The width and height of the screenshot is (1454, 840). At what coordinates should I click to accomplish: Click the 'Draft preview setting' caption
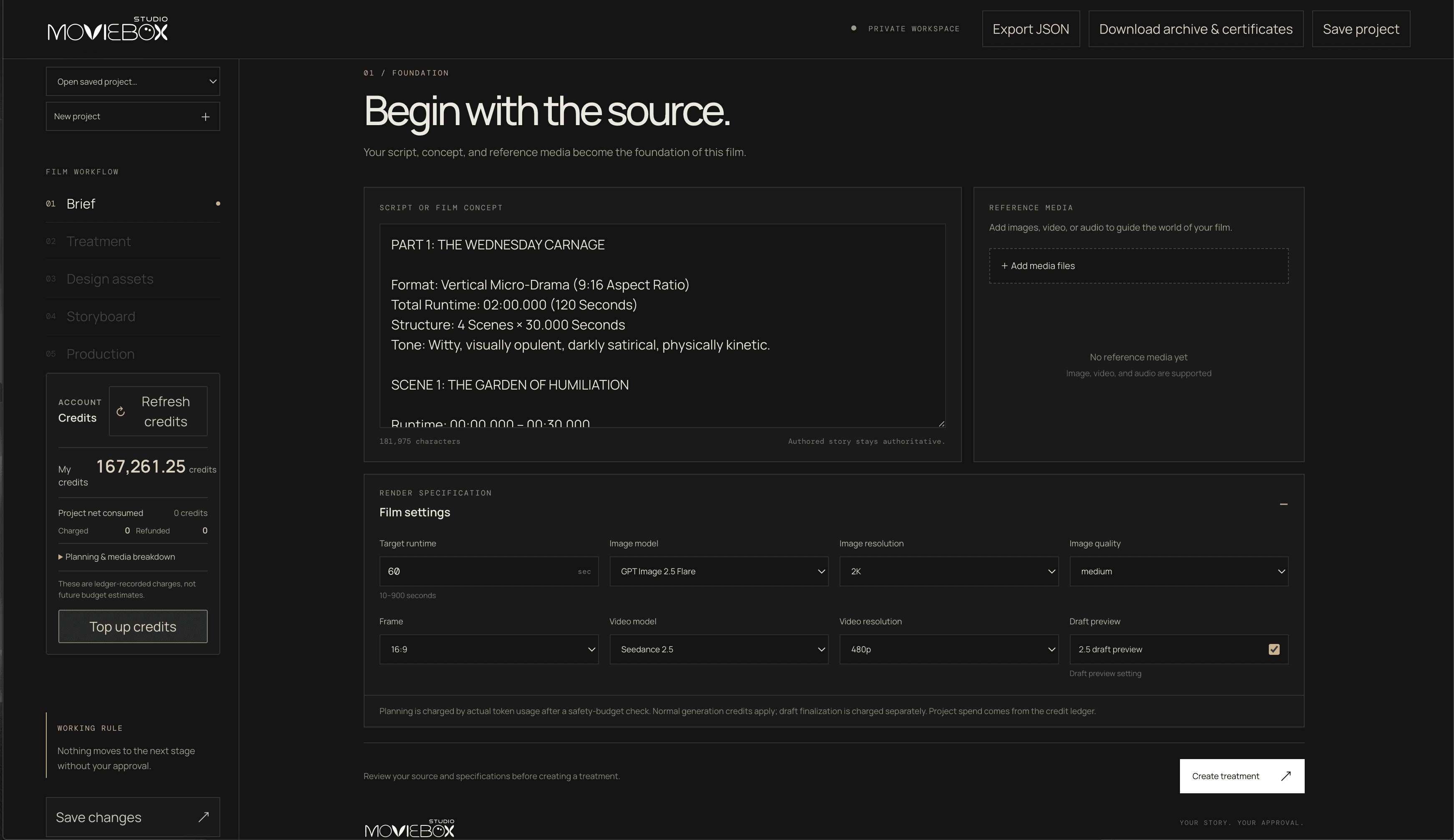click(1105, 673)
